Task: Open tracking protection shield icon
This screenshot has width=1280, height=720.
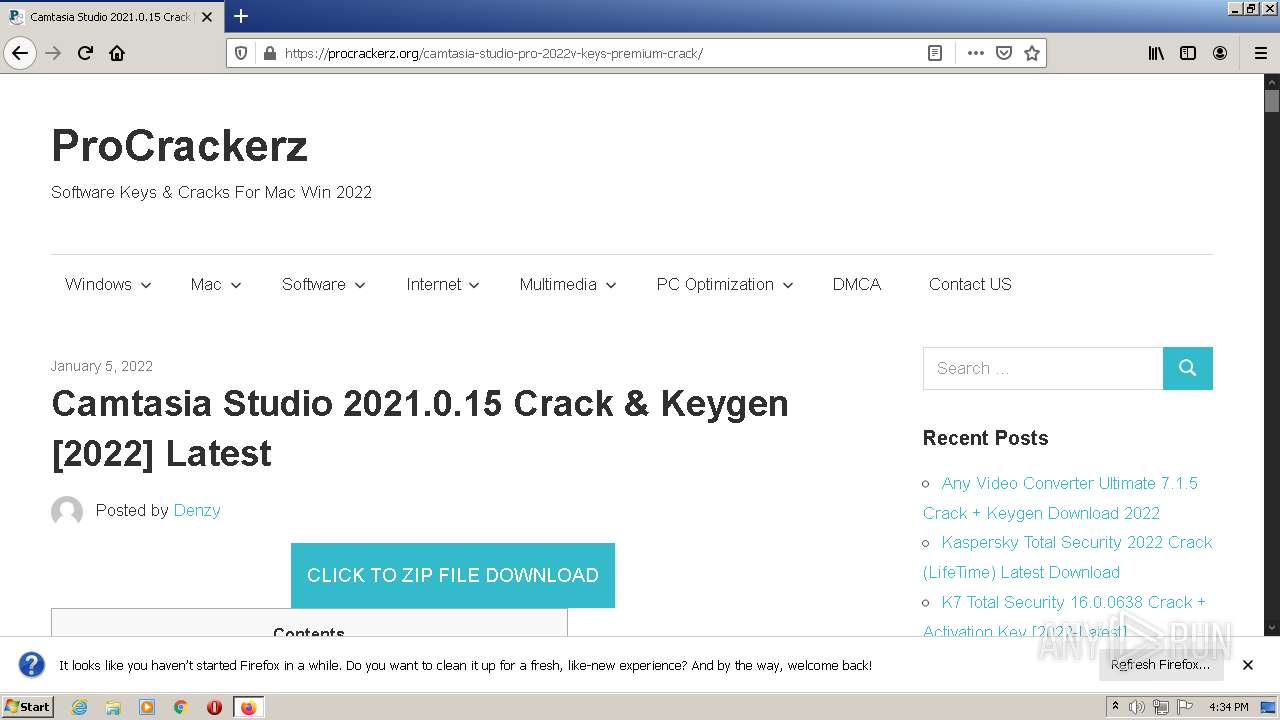Action: click(x=242, y=53)
